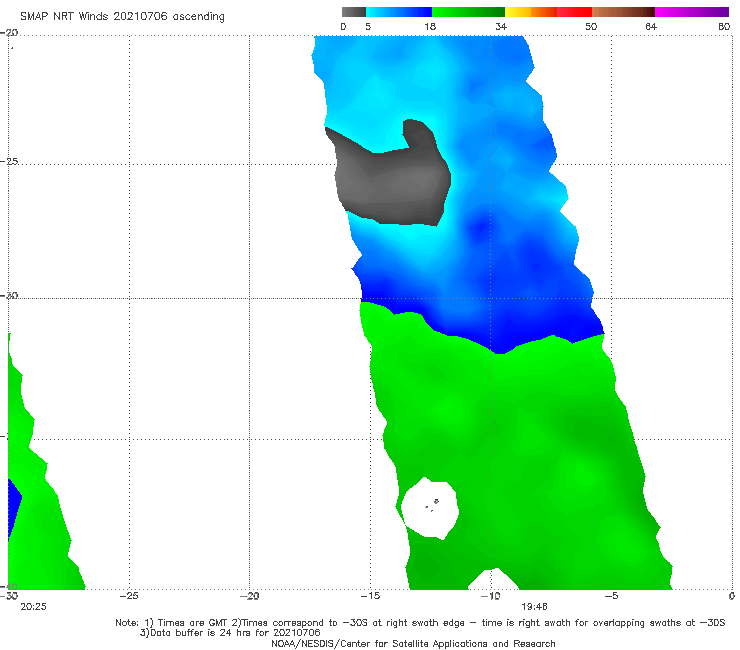Click the color bar label '34'
Screen dimensions: 740x650
point(501,27)
